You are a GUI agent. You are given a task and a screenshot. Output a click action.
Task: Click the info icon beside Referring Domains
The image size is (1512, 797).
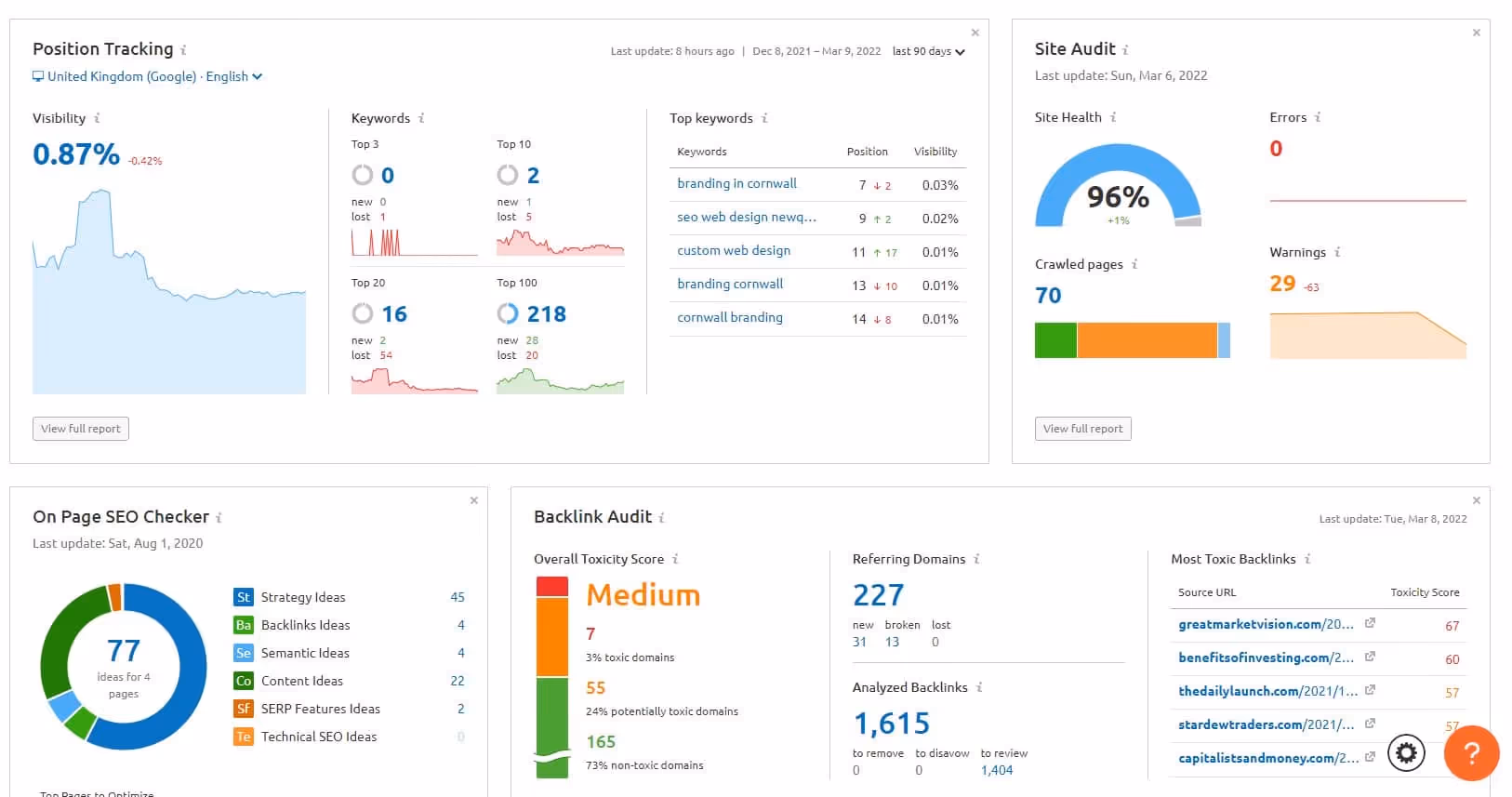click(976, 559)
